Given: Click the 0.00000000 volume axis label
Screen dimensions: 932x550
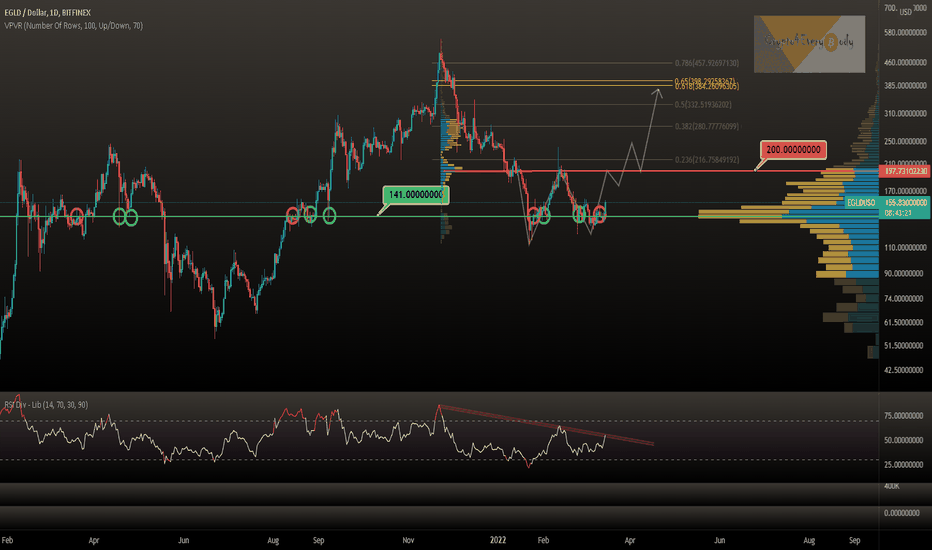Looking at the screenshot, I should coord(902,513).
